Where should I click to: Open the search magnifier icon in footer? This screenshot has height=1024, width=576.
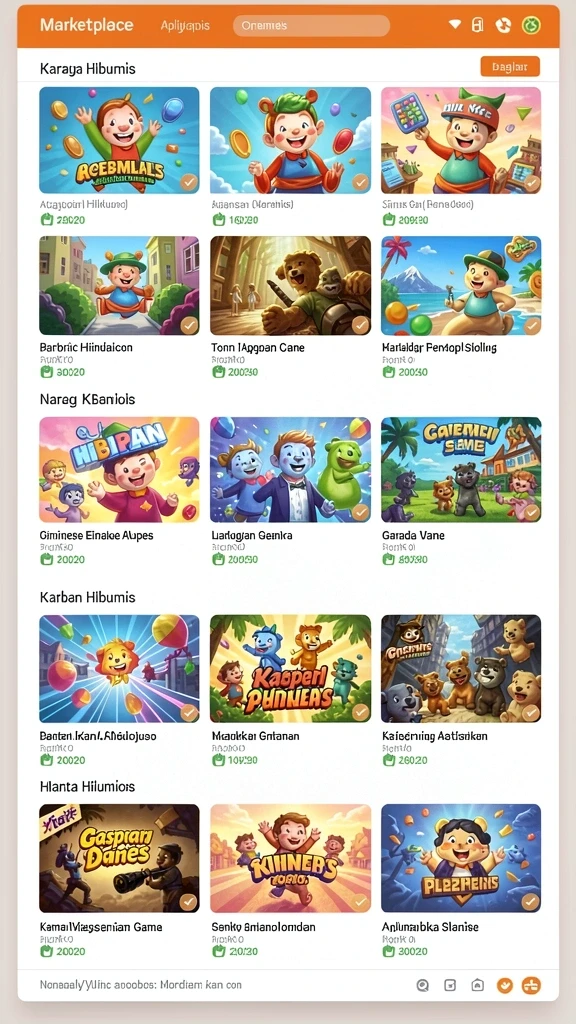pos(423,985)
